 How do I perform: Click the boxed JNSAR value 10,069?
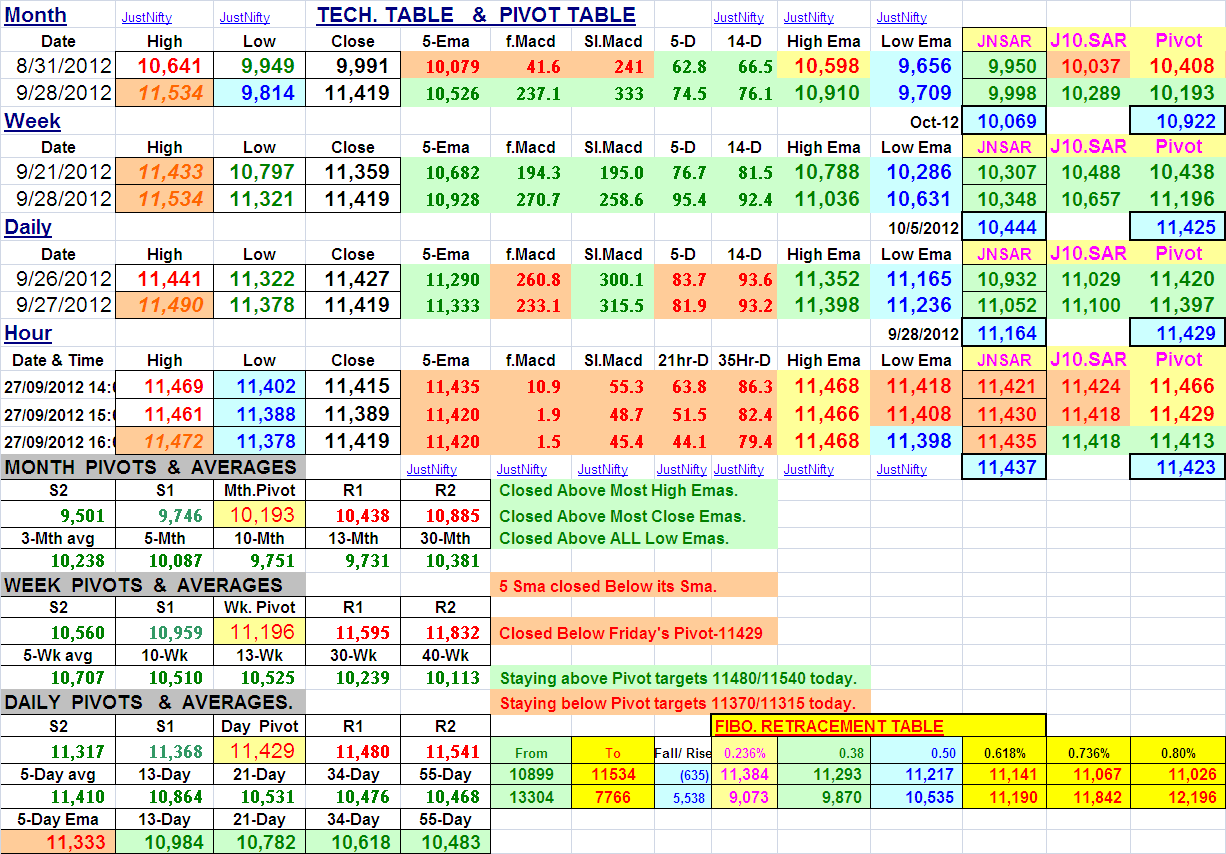(x=1004, y=121)
